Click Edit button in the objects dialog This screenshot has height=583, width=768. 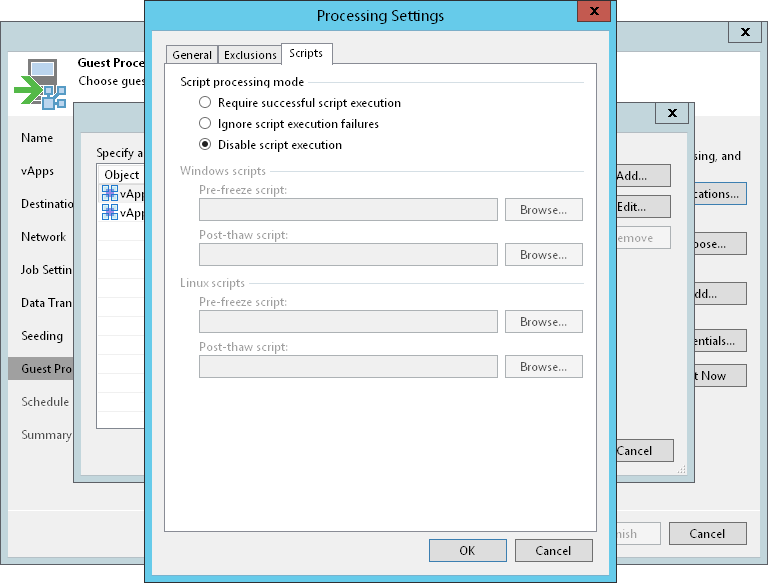coord(643,207)
